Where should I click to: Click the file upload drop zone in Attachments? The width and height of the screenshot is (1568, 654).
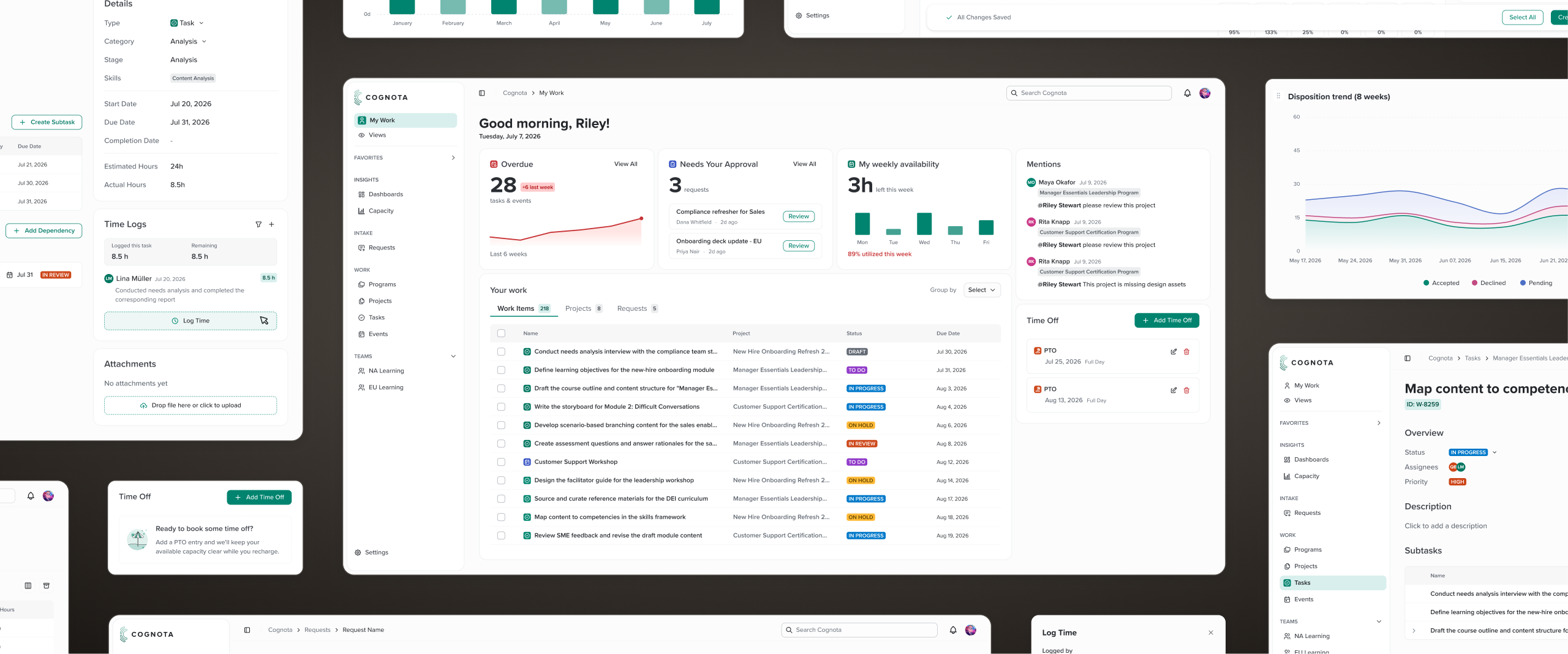(190, 405)
